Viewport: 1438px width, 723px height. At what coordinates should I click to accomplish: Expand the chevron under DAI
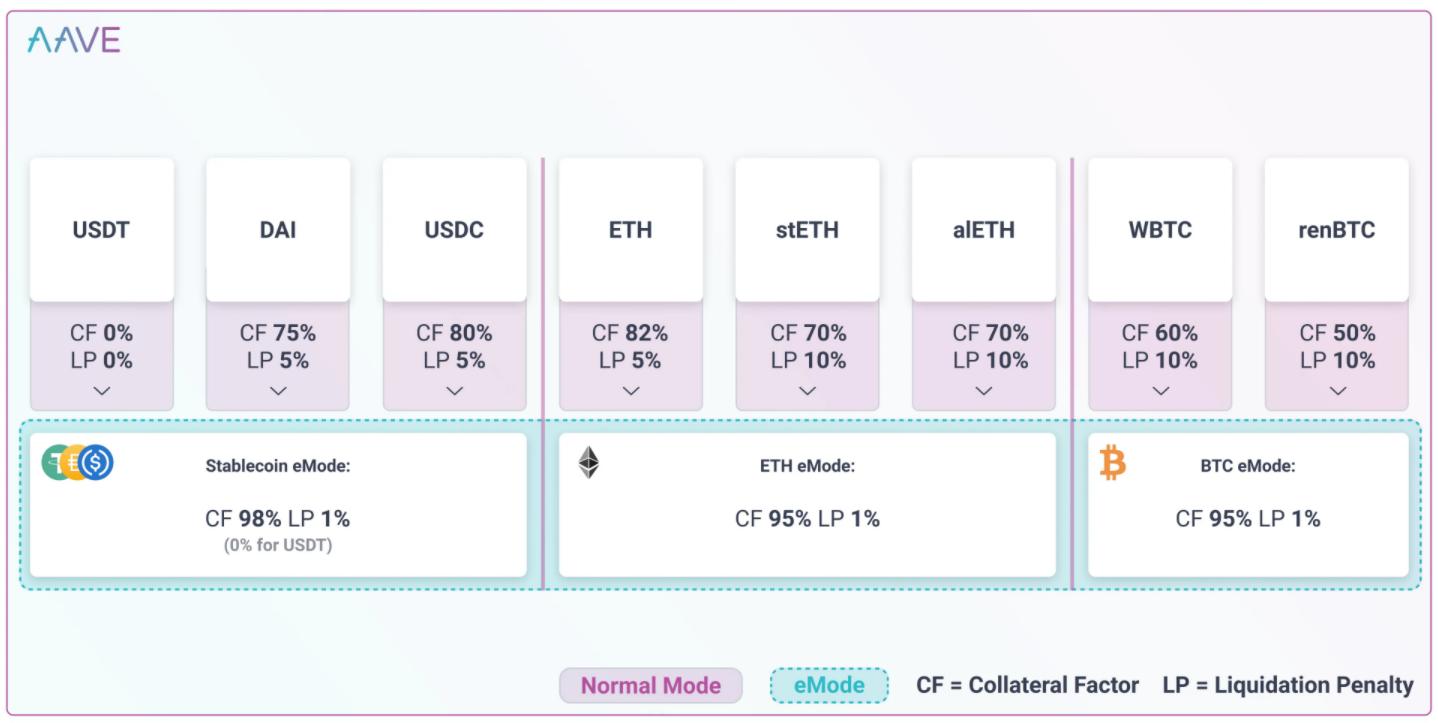(x=278, y=391)
